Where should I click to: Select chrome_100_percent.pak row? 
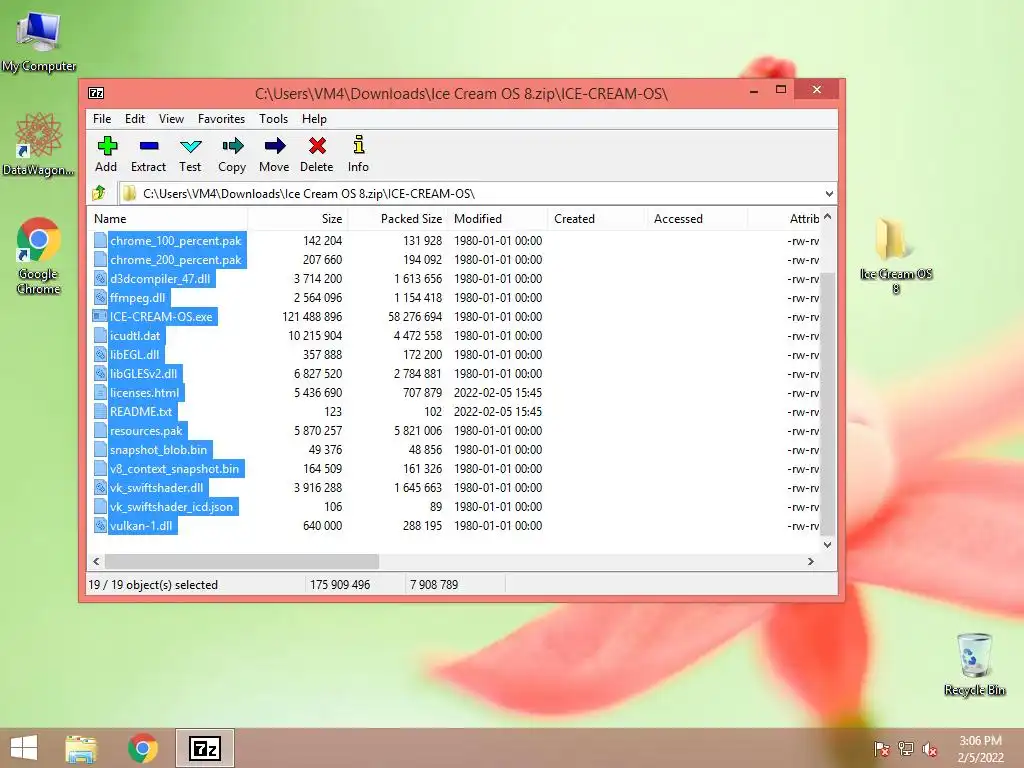[453, 241]
